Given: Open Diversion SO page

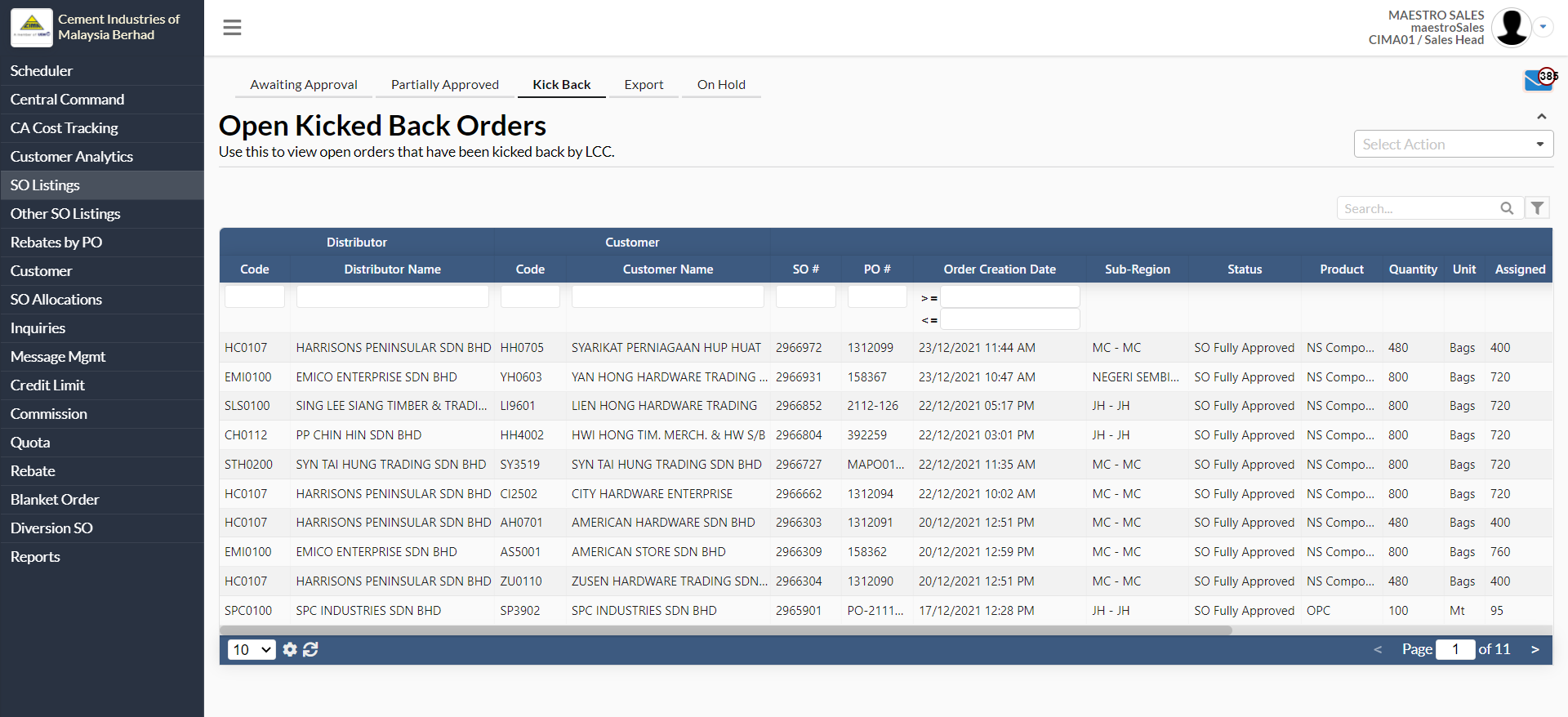Looking at the screenshot, I should coord(102,528).
